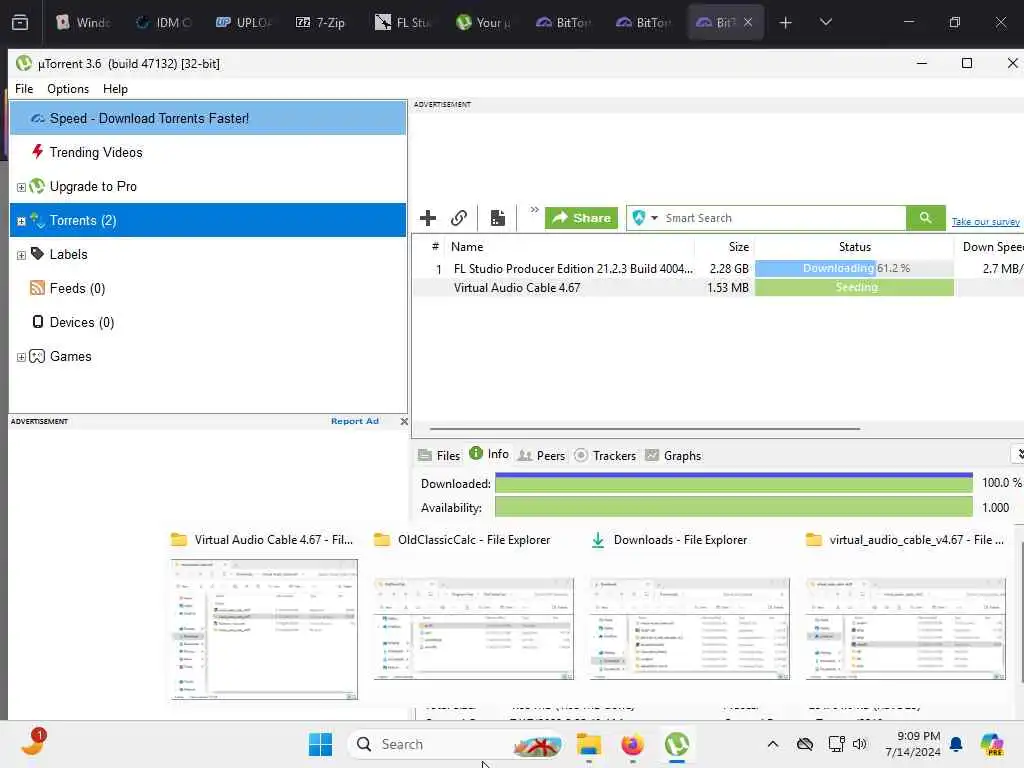
Task: Open the volume speaker tray icon
Action: pos(860,744)
